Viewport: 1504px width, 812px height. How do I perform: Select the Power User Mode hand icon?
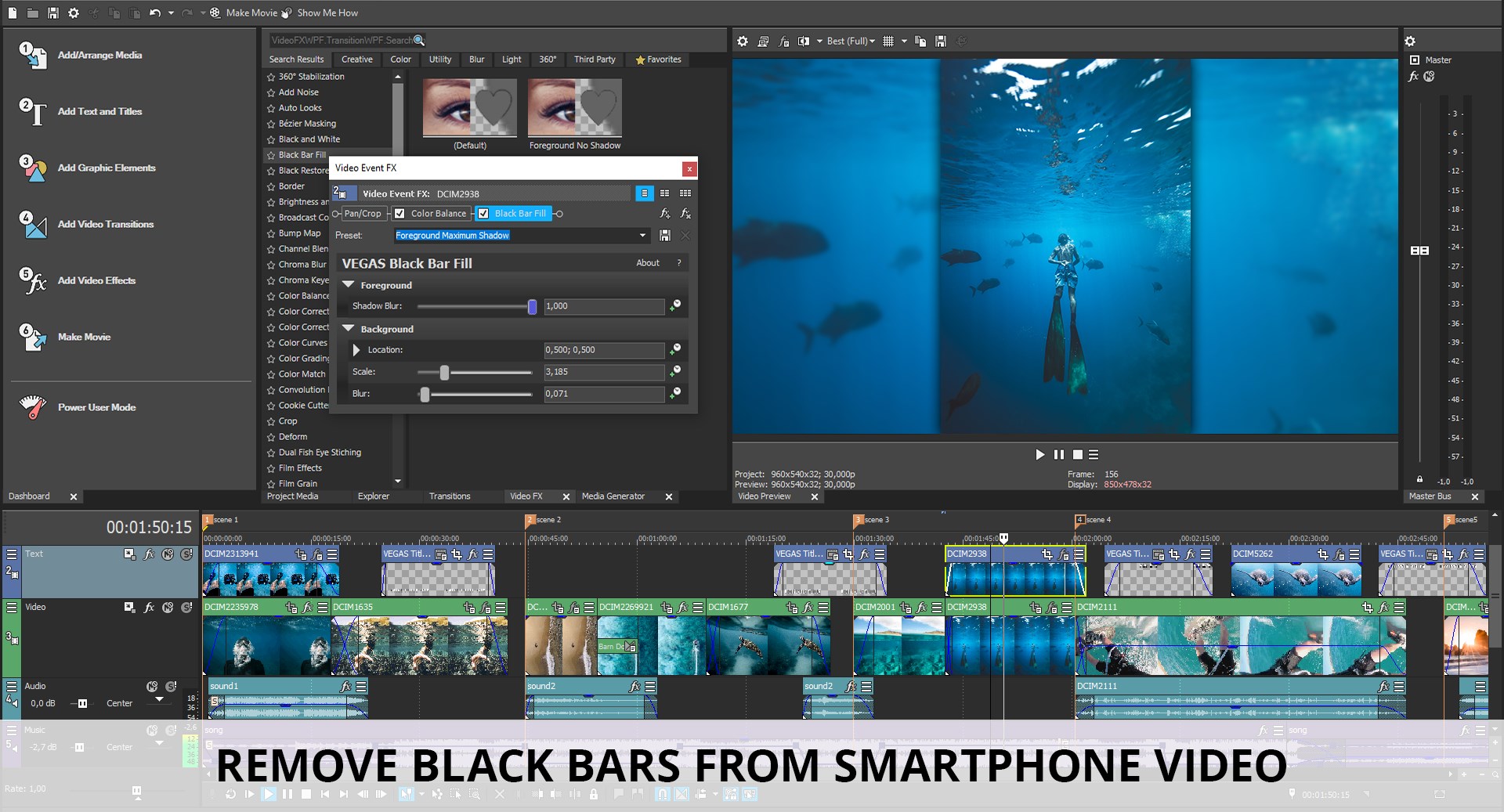(x=33, y=407)
